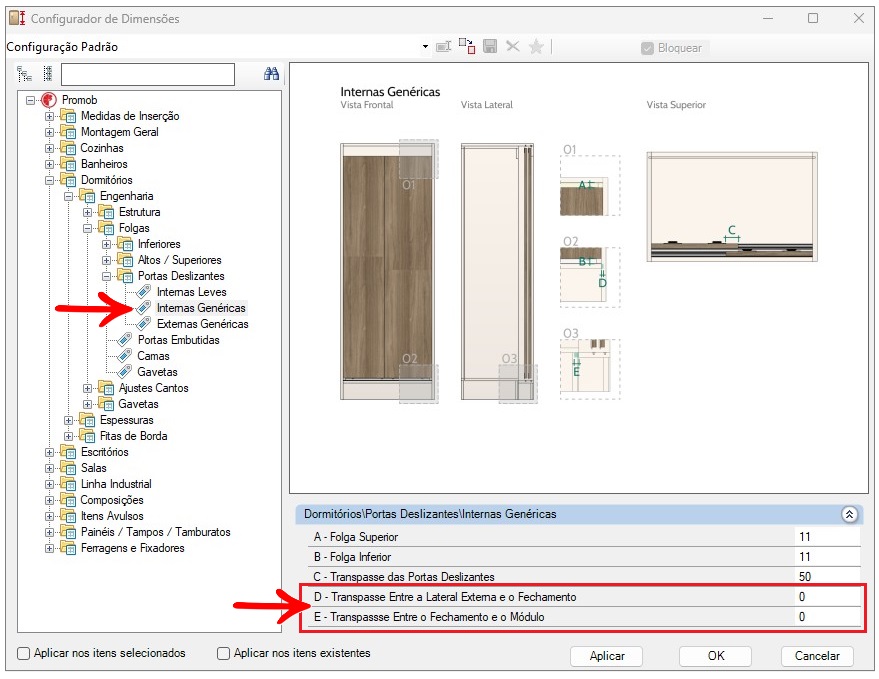Viewport: 879px width, 679px height.
Task: Toggle the Bloquear checkbox
Action: 647,48
